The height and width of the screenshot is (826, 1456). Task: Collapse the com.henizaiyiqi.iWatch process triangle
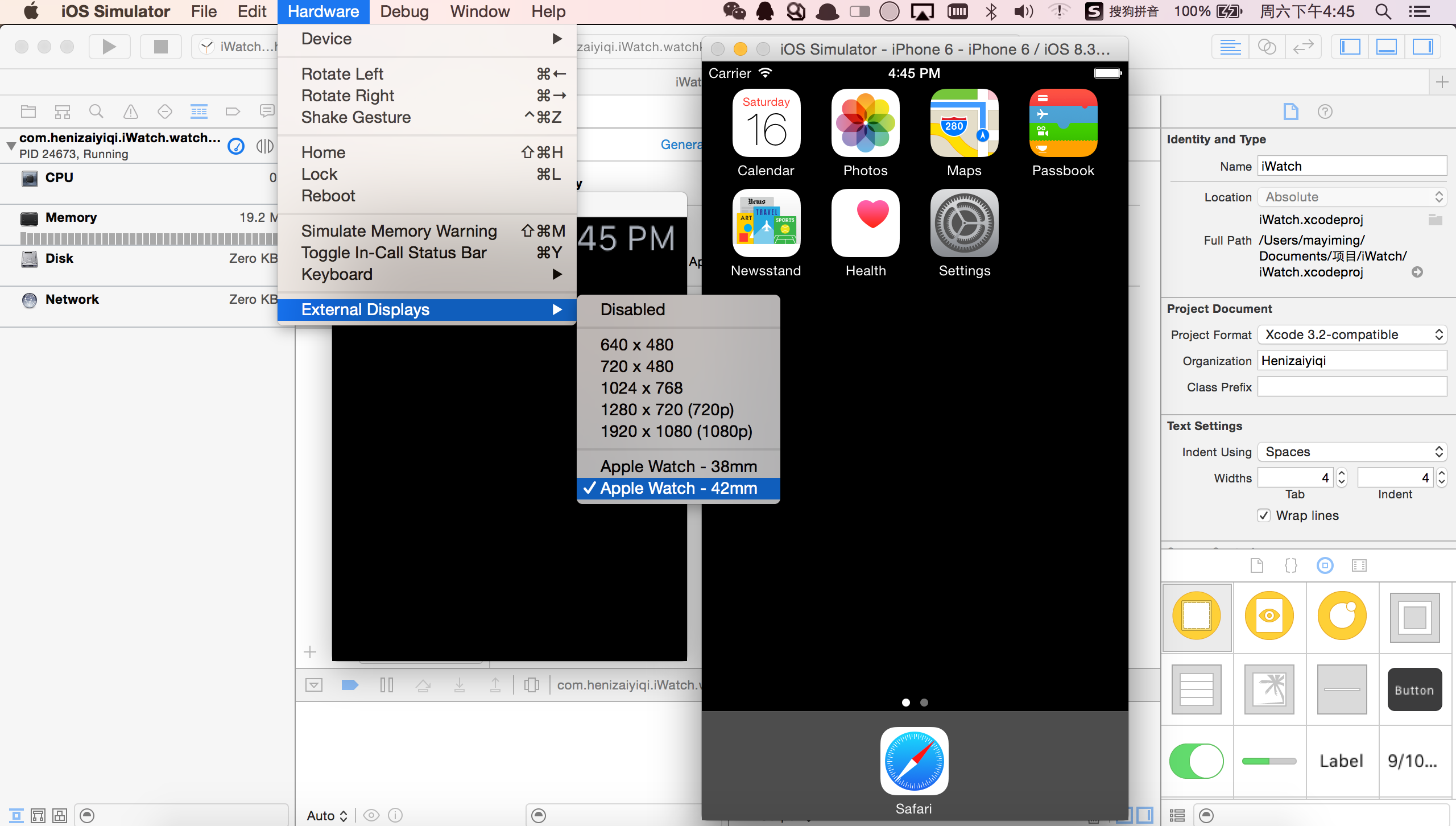click(x=11, y=146)
